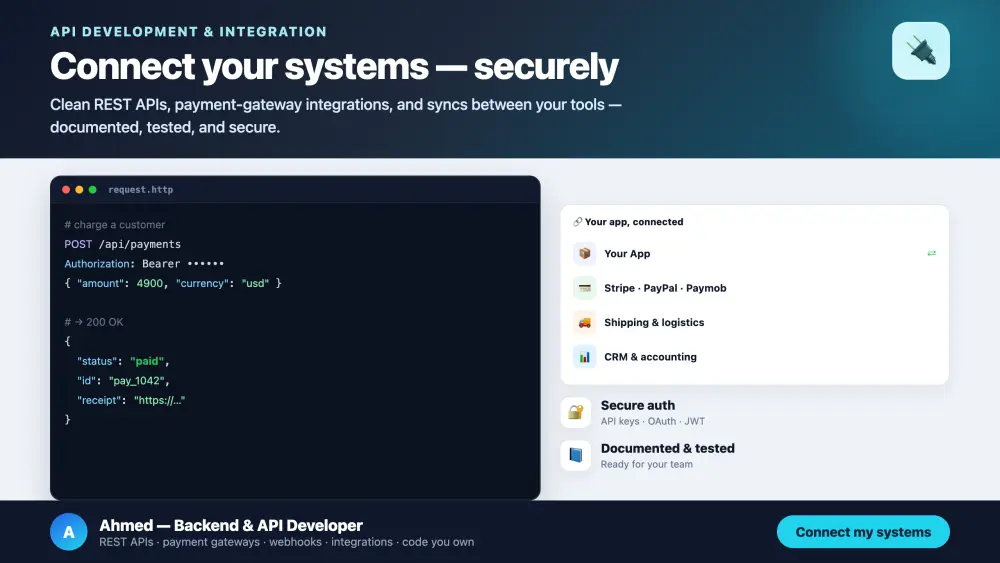Click the green sync arrows beside Your App
1000x563 pixels.
(931, 254)
